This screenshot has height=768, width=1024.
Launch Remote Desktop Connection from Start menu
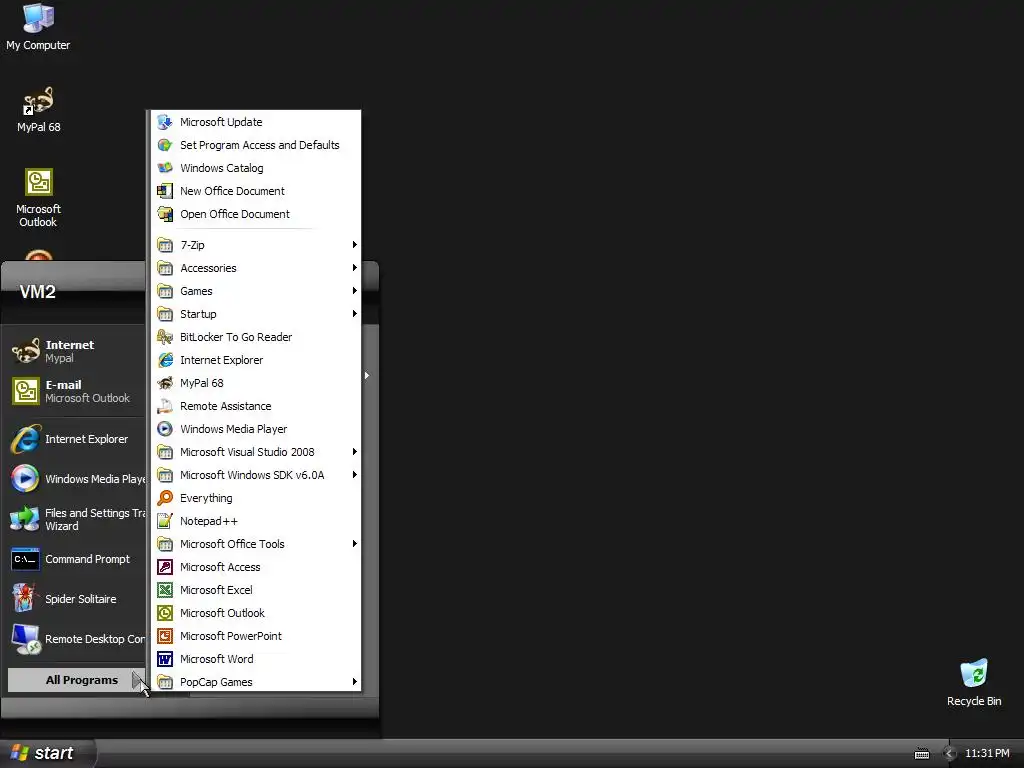(76, 639)
